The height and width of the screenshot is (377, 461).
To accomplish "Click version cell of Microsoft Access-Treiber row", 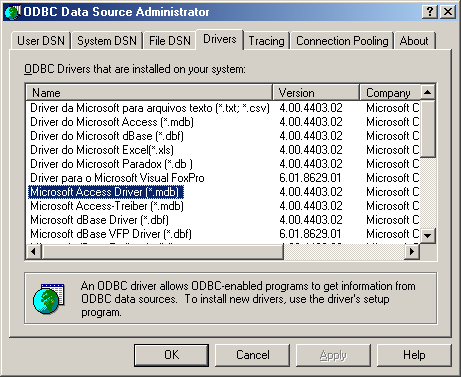I will [x=311, y=206].
